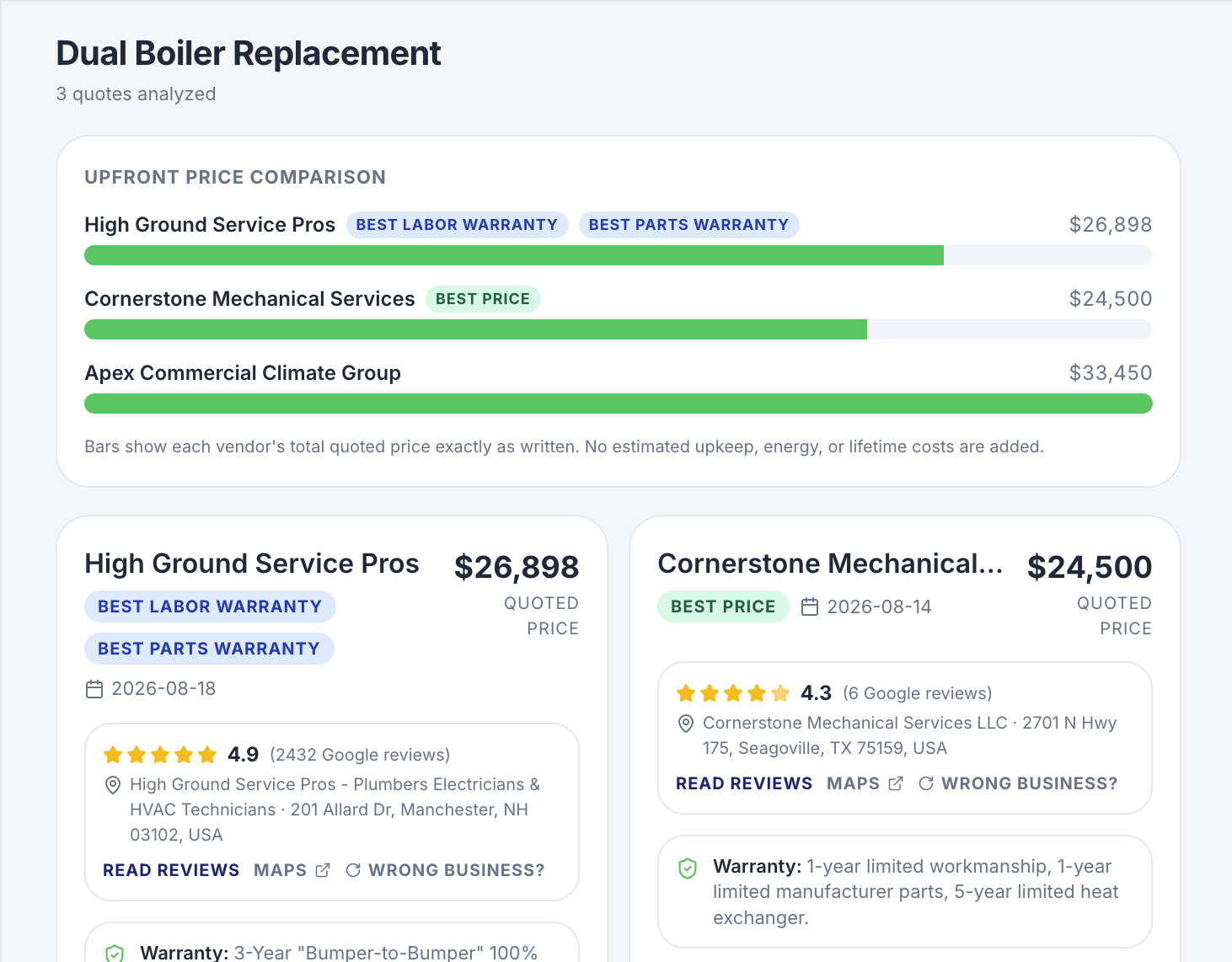Click the calendar icon beside 2026-08-14
The image size is (1232, 962).
pos(810,607)
